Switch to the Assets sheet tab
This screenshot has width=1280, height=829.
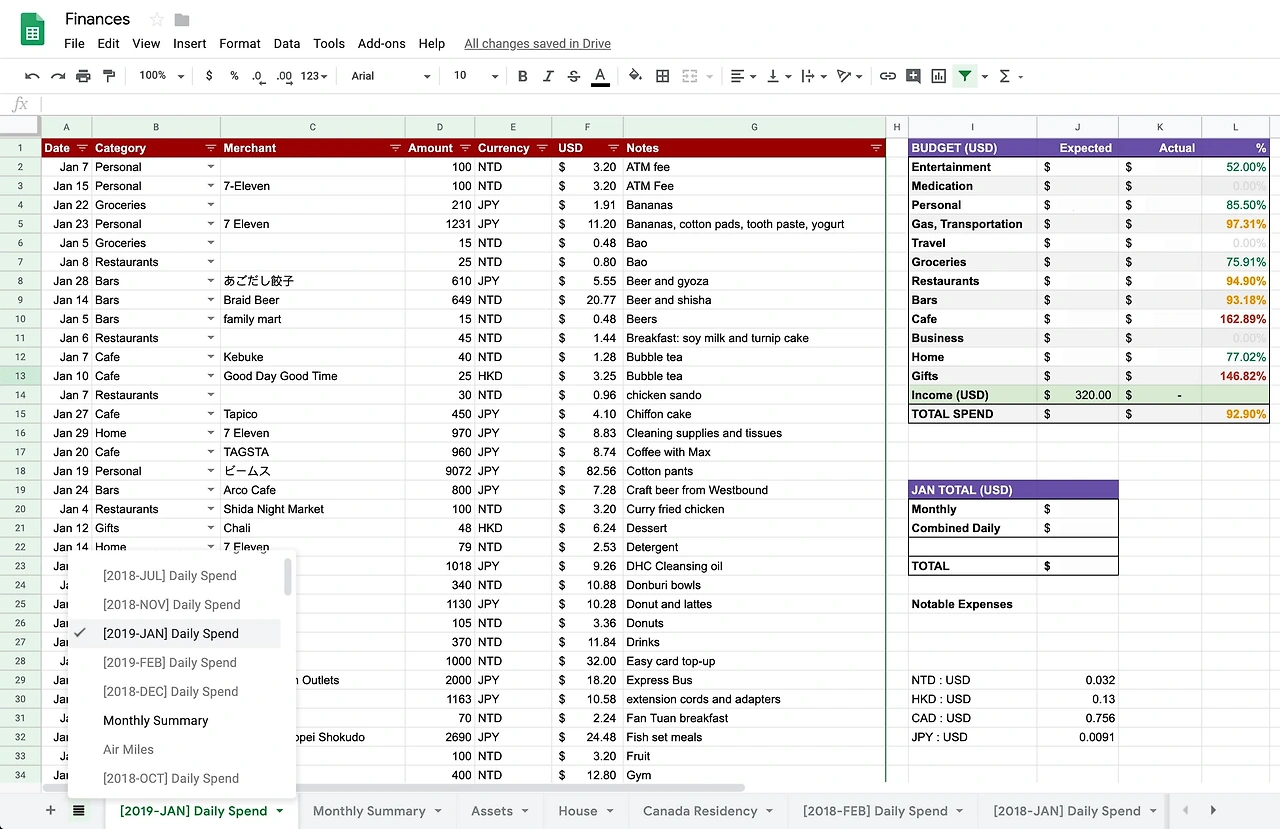point(500,811)
